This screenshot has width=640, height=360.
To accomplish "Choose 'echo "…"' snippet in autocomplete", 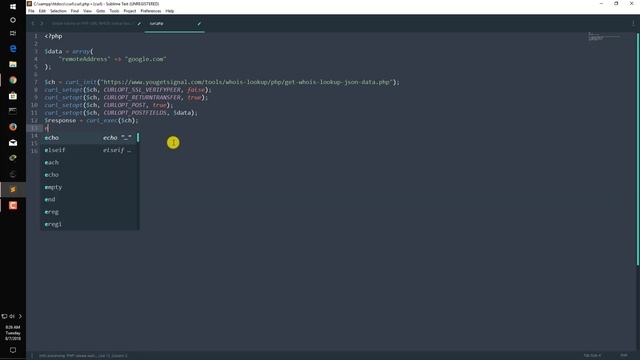I will (90, 138).
